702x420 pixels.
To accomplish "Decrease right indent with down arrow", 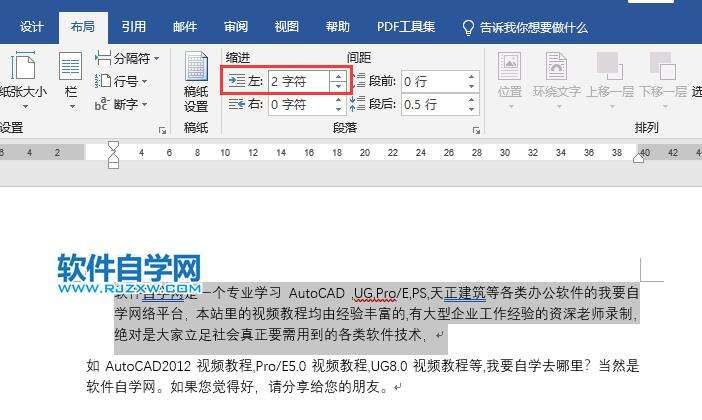I will coord(338,109).
